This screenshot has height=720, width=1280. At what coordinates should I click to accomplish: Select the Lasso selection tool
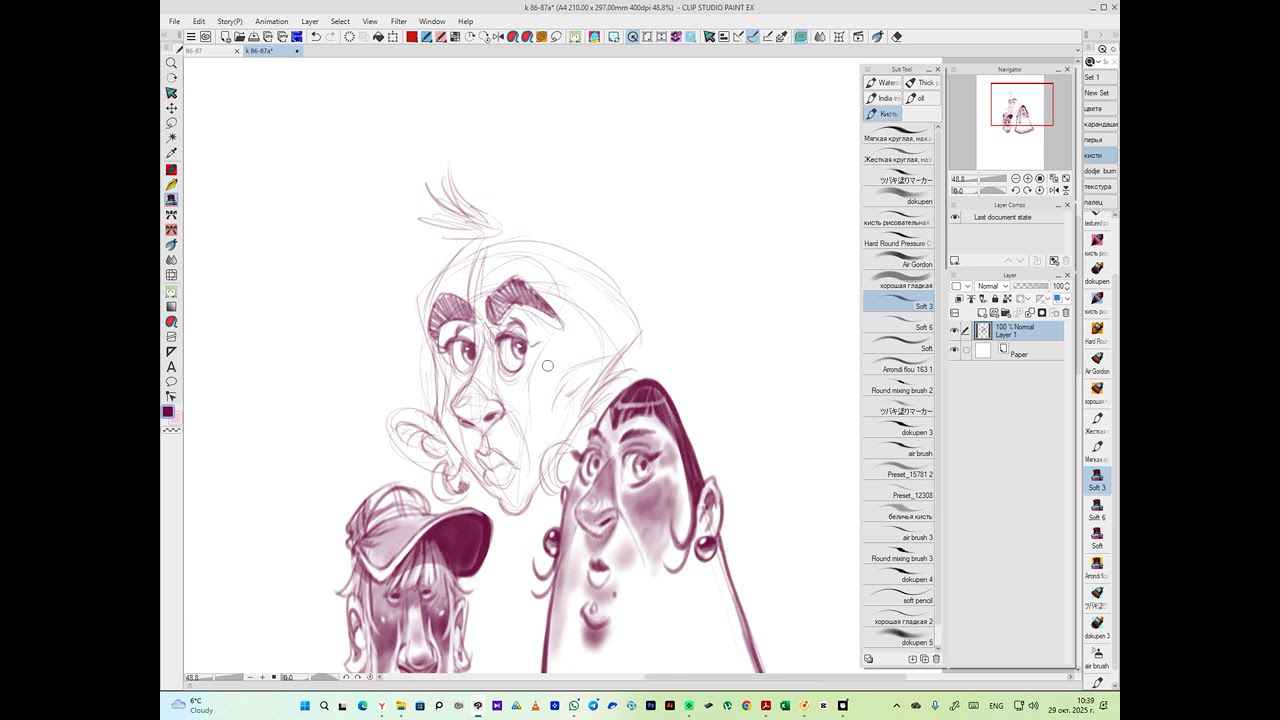click(171, 122)
